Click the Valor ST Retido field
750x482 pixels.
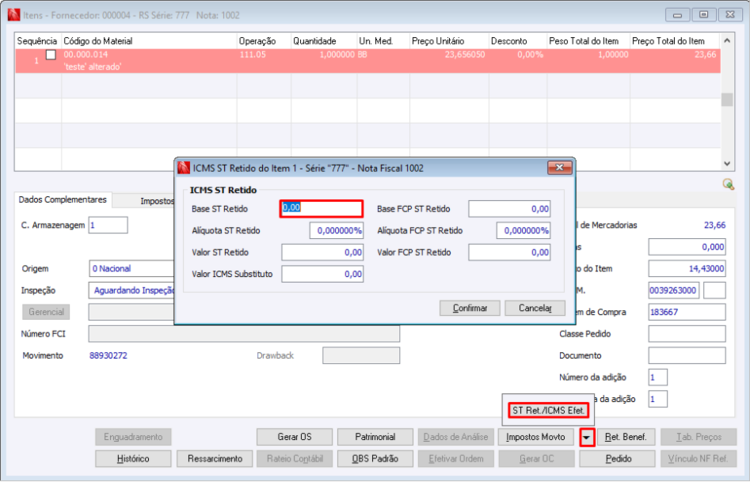pyautogui.click(x=322, y=252)
